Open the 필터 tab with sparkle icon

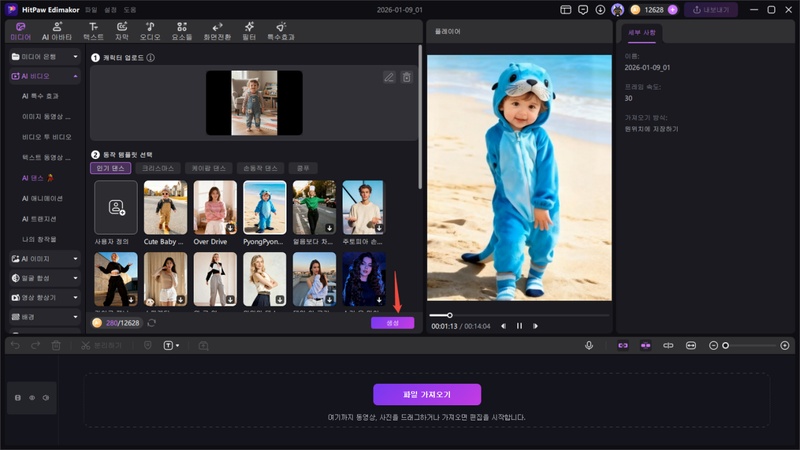click(x=249, y=31)
